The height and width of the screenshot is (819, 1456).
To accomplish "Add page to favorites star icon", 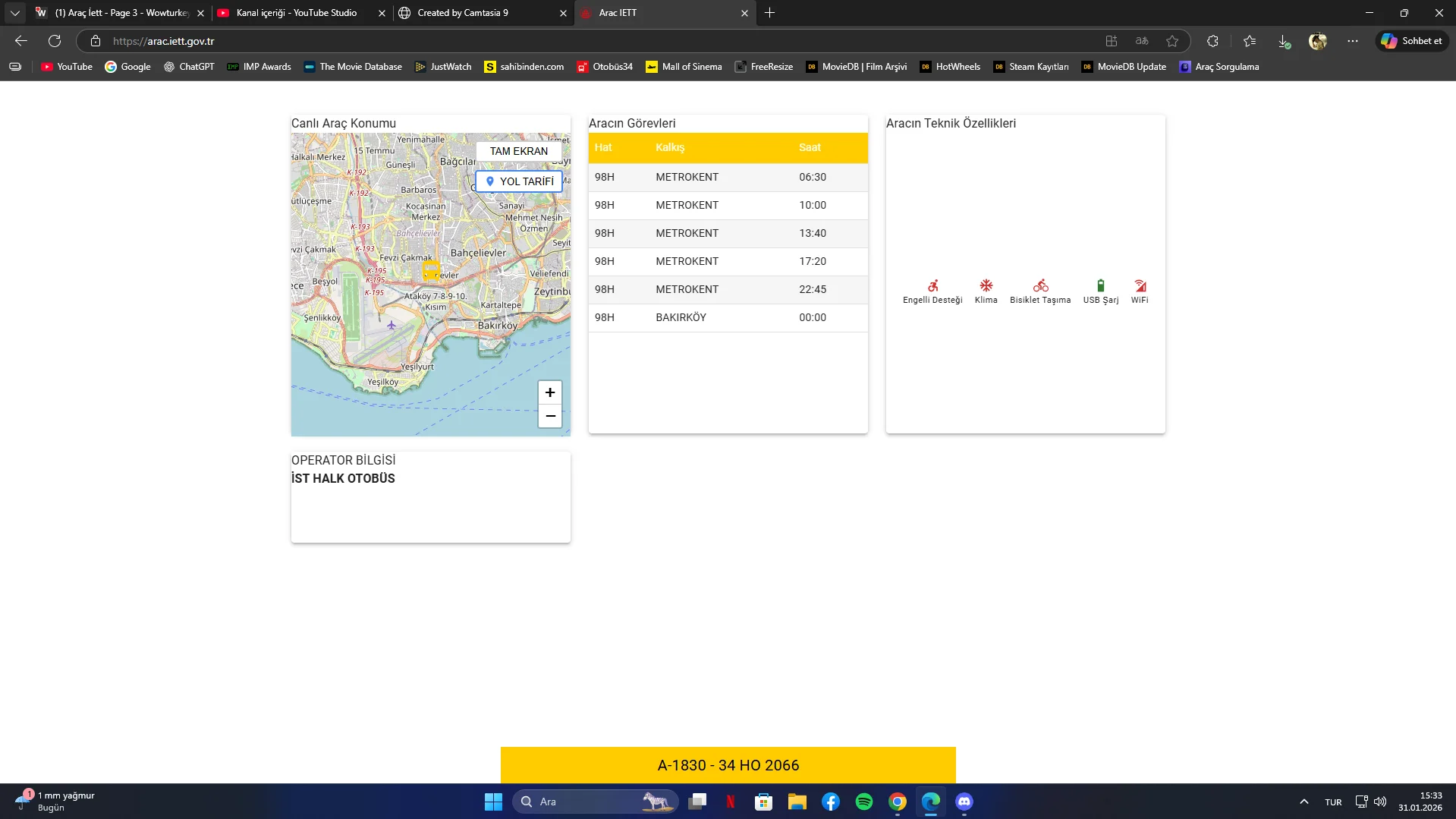I will (1172, 41).
